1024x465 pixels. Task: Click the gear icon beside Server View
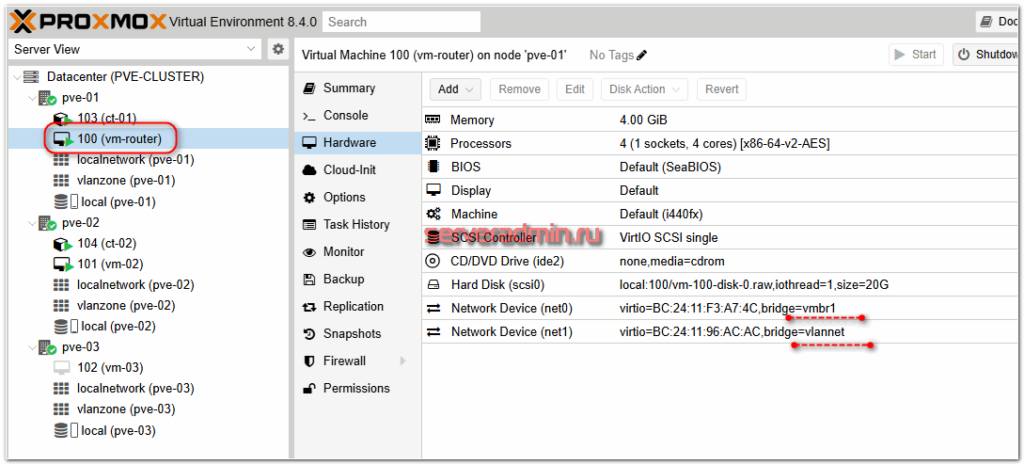(x=278, y=49)
